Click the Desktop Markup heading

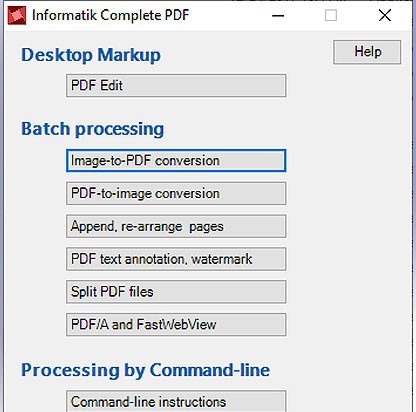(91, 55)
